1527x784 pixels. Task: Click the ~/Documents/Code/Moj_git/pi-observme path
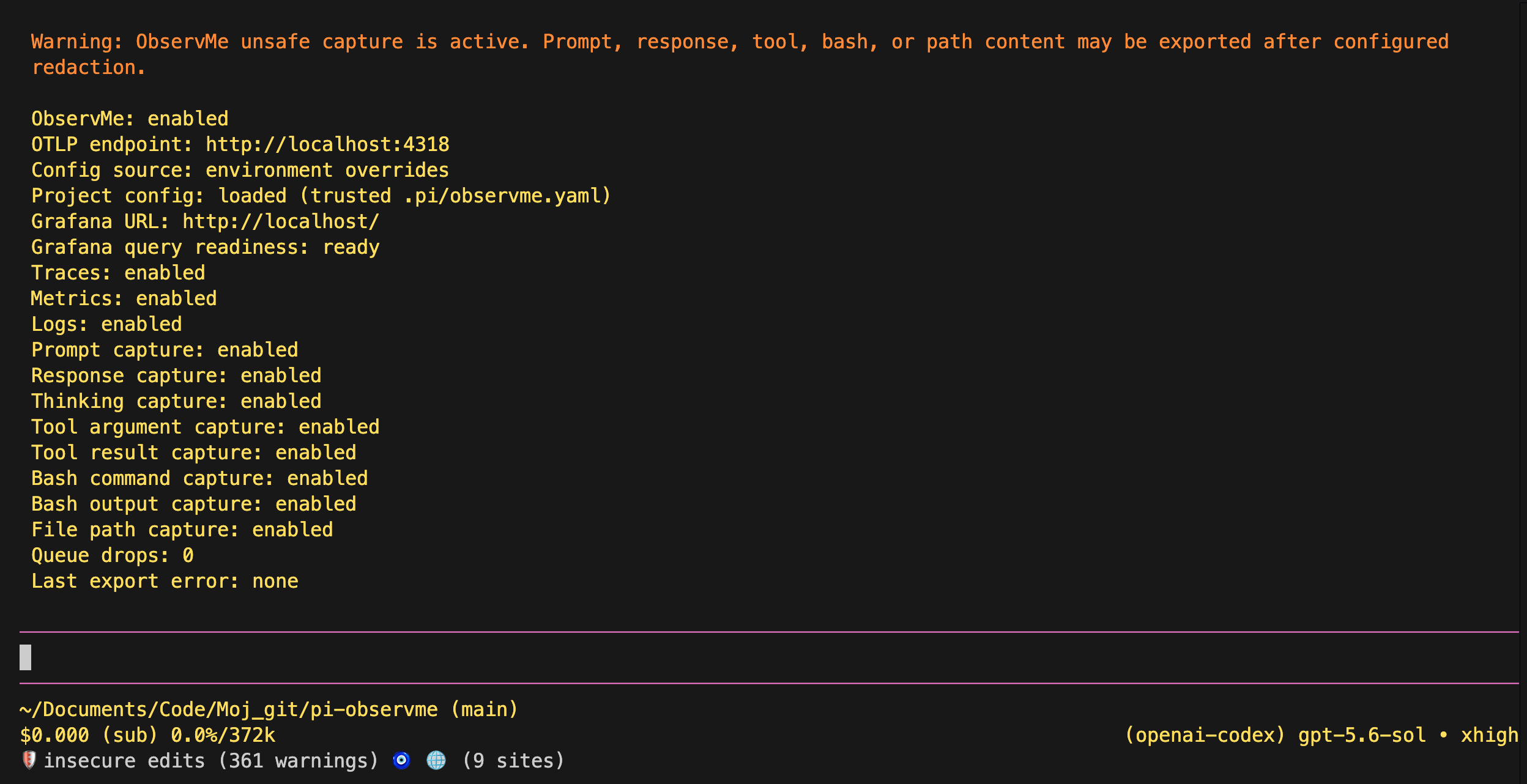pos(229,709)
